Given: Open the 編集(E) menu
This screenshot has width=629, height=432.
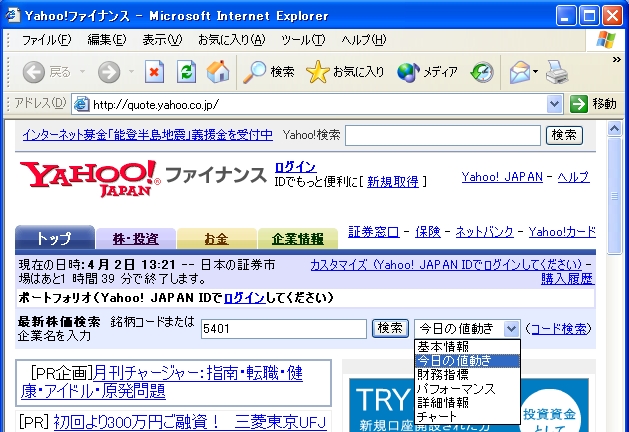Looking at the screenshot, I should (106, 40).
